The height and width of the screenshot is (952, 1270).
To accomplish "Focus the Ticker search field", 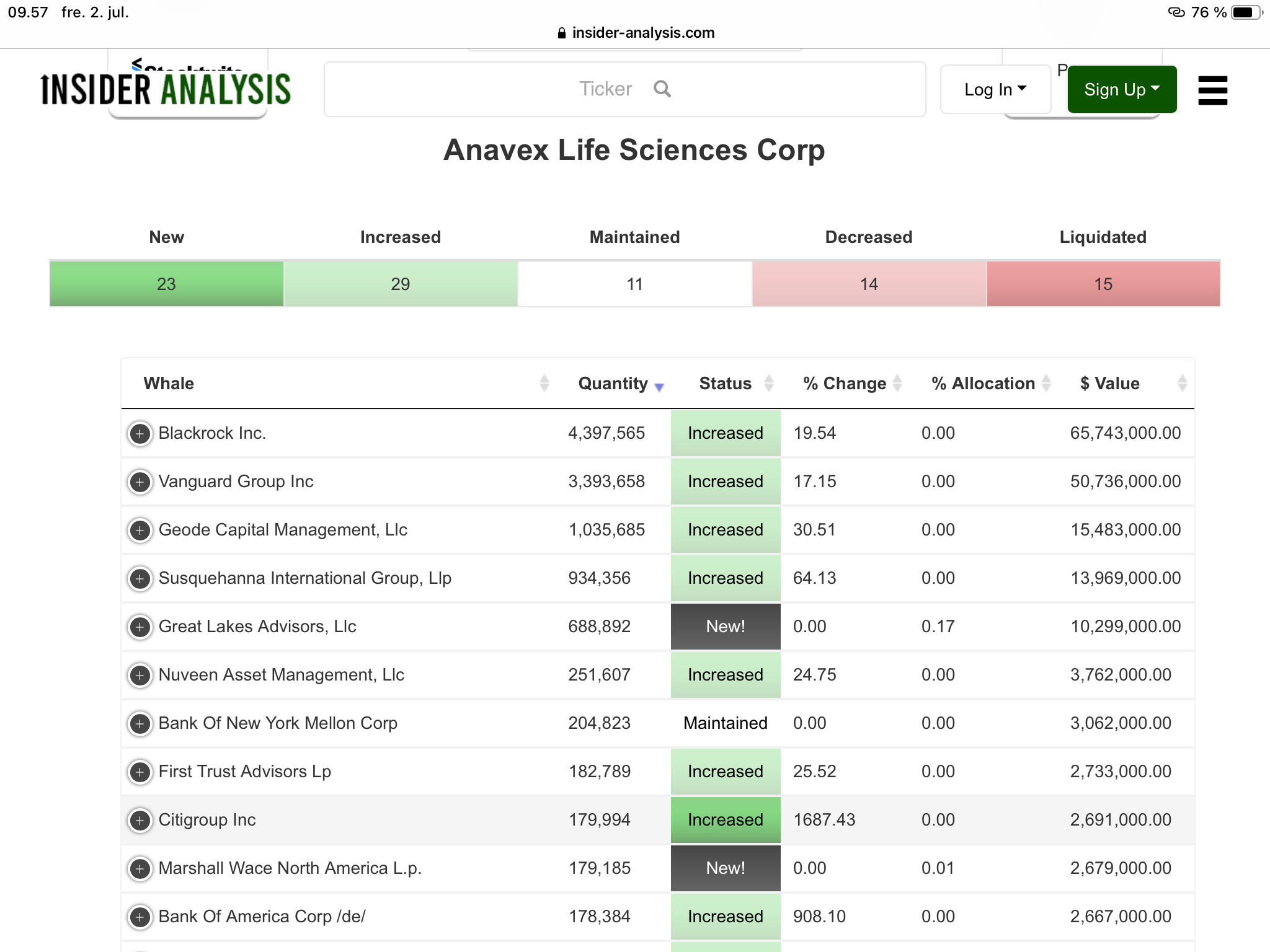I will click(x=624, y=89).
